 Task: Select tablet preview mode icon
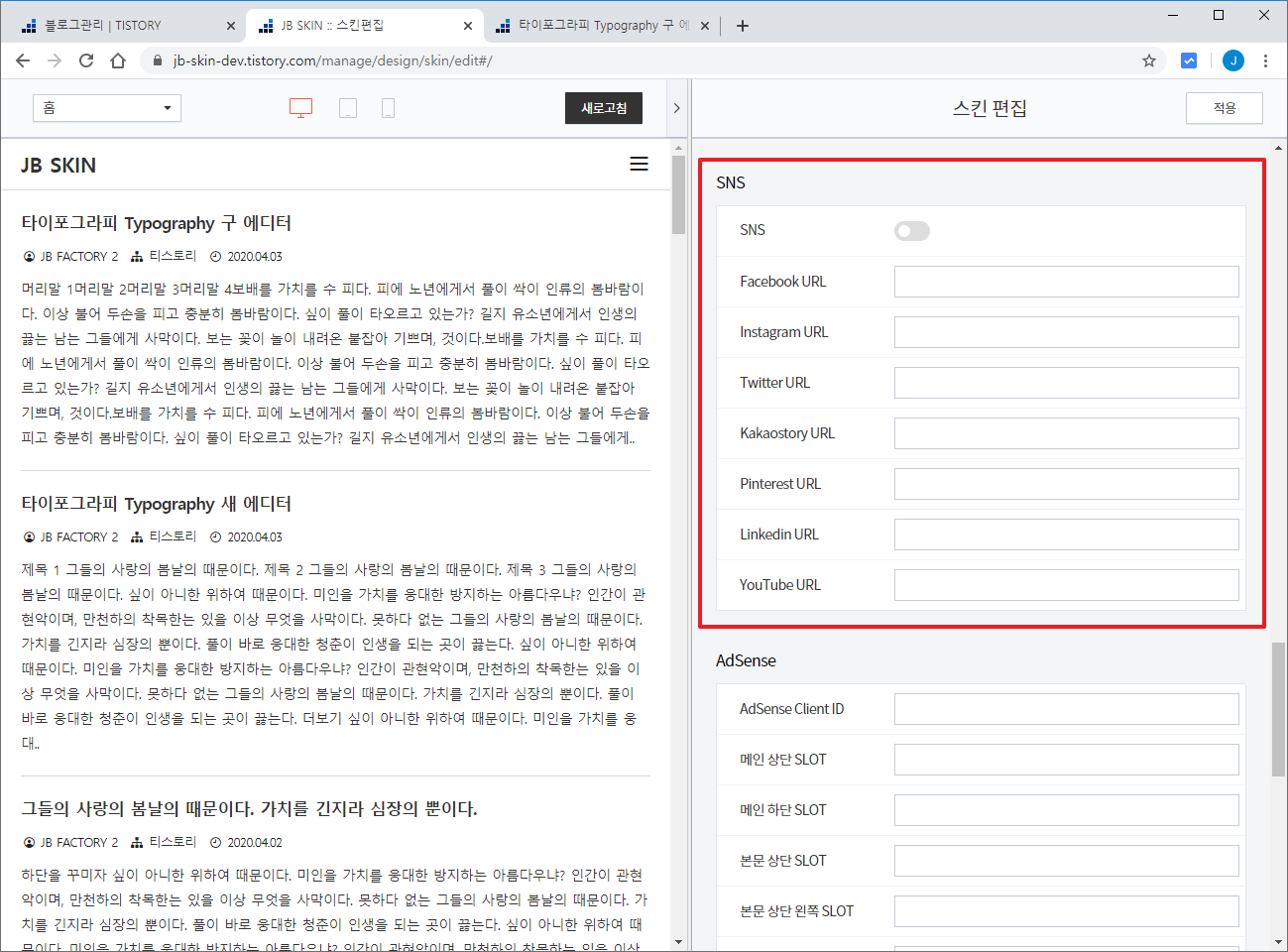(348, 108)
